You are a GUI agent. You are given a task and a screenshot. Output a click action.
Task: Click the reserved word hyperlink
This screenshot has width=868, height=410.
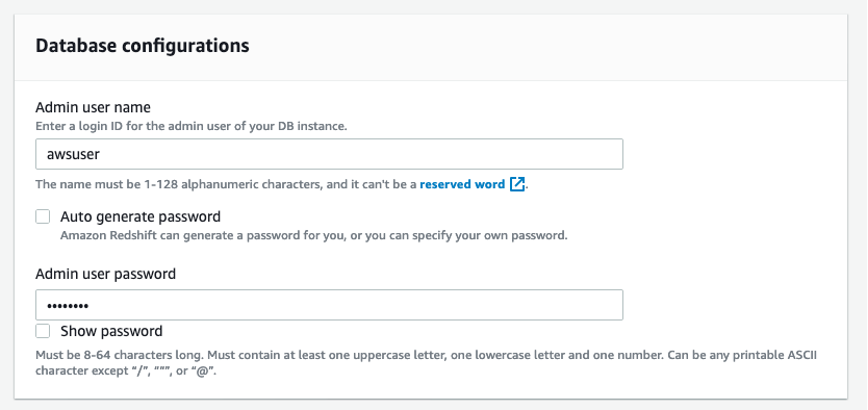(x=462, y=184)
